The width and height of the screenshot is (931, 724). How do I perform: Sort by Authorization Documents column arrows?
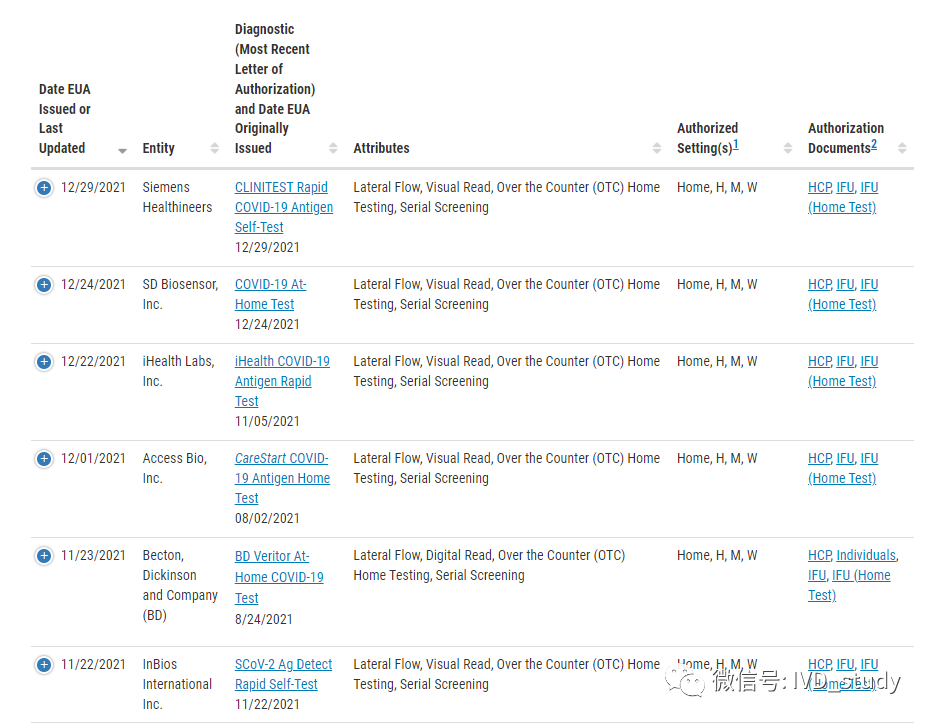click(x=902, y=148)
